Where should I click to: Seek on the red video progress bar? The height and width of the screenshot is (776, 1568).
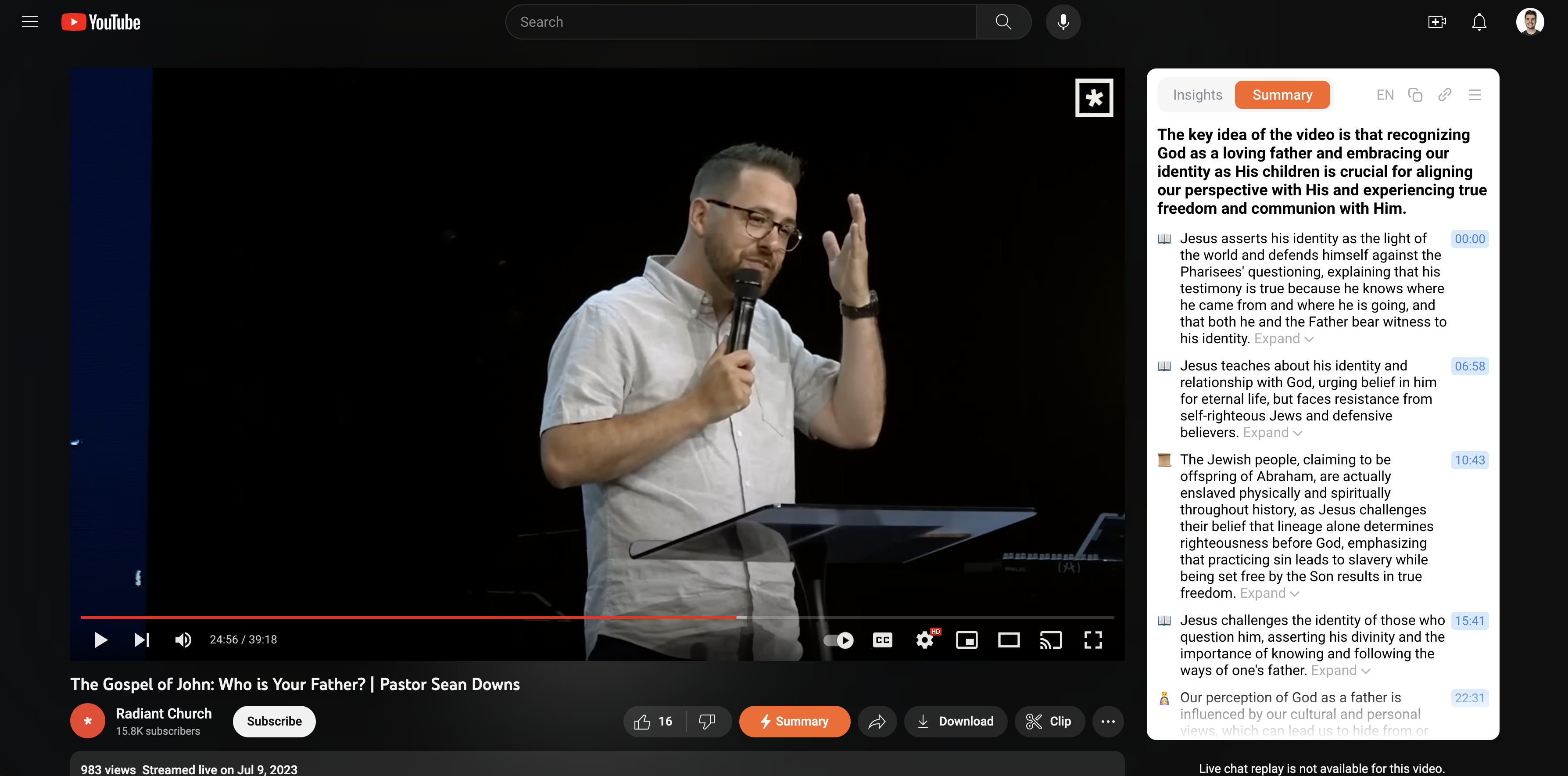point(597,617)
